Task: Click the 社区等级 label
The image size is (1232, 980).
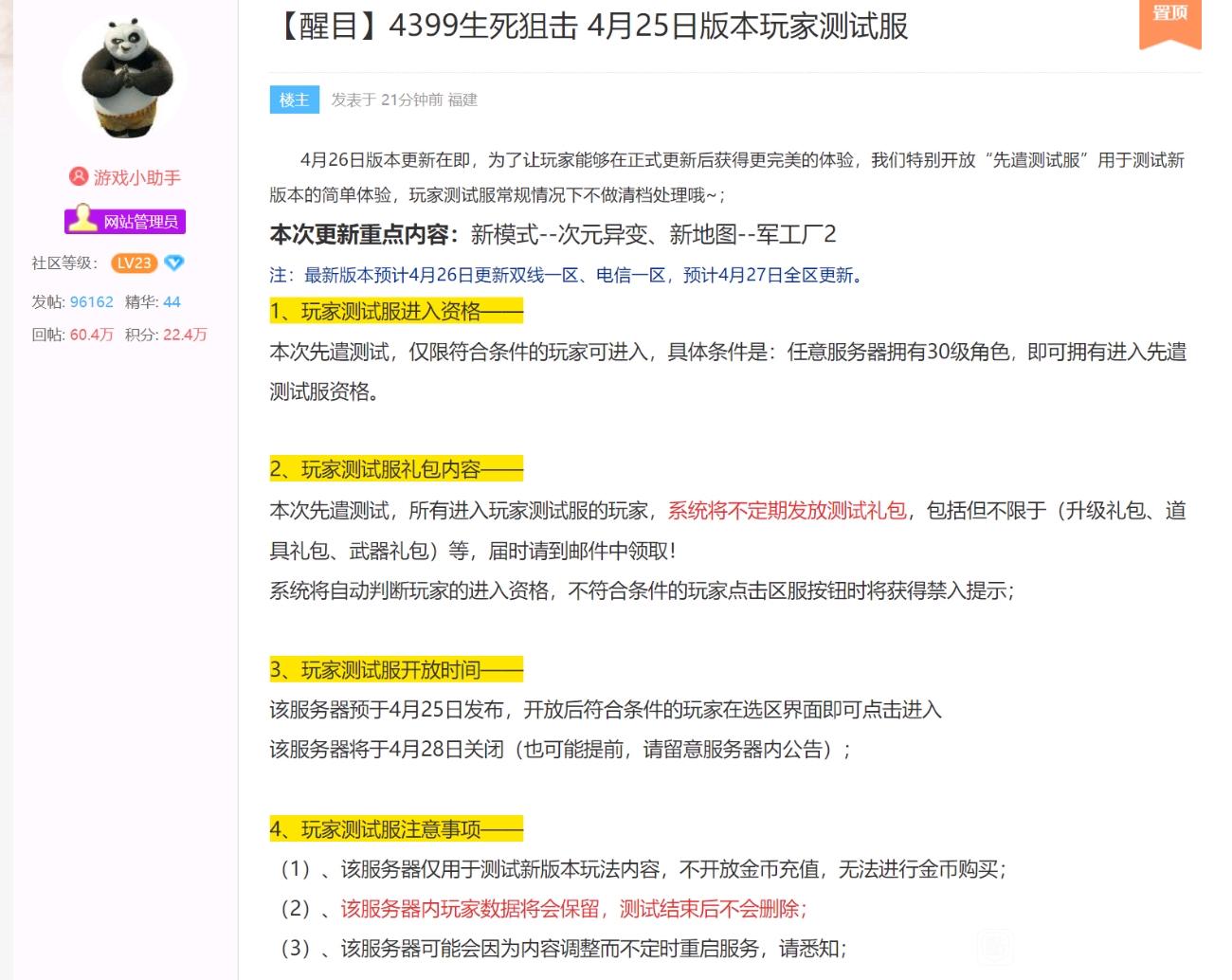Action: point(64,263)
